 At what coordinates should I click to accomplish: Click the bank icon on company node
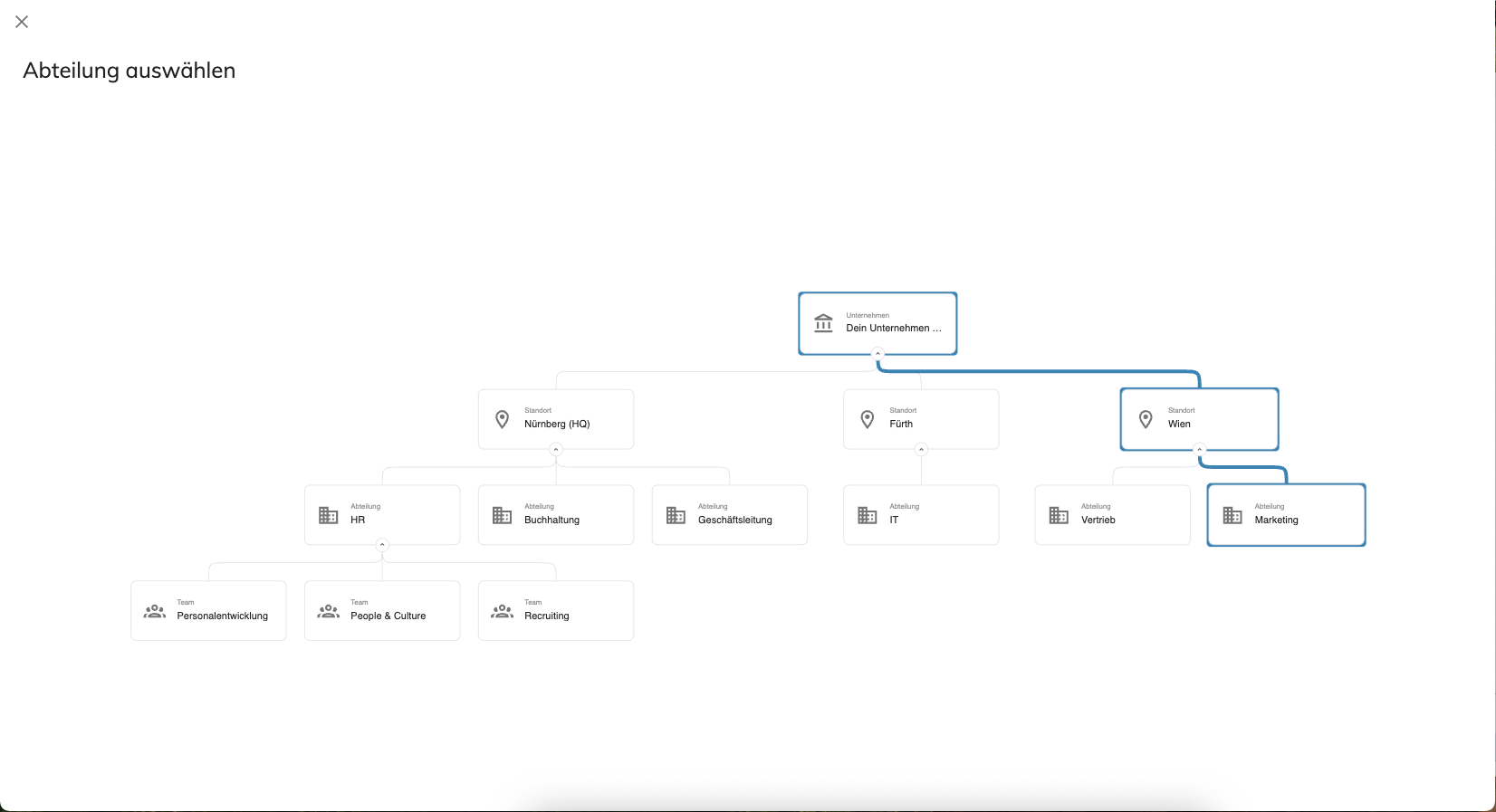[x=823, y=323]
